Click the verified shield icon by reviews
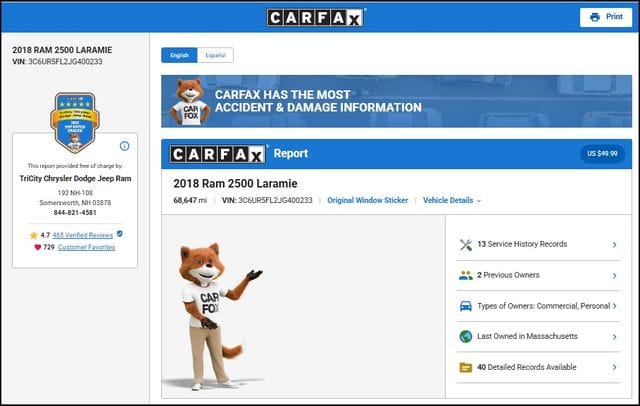 coord(120,234)
